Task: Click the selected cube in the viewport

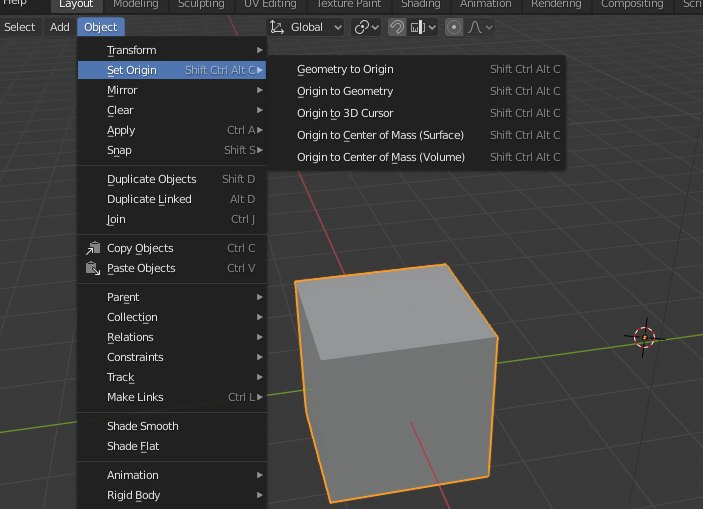Action: pos(396,383)
